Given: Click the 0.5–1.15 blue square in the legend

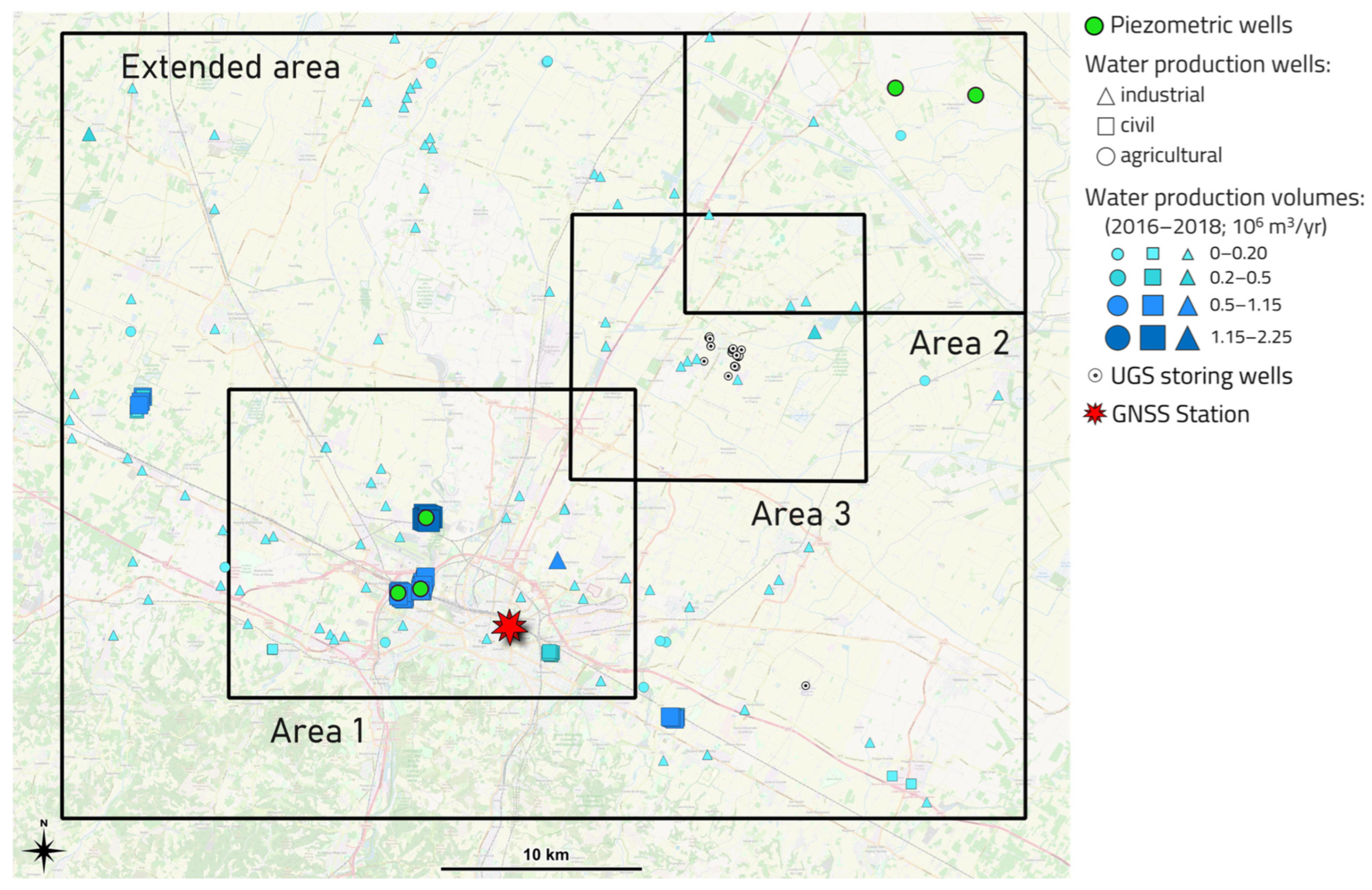Looking at the screenshot, I should click(1152, 305).
